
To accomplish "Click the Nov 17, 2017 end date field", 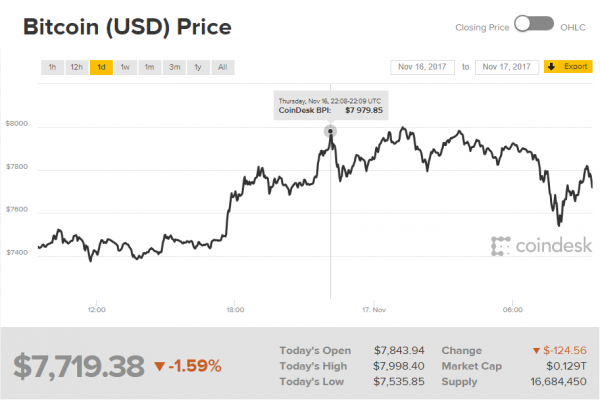I will 505,67.
